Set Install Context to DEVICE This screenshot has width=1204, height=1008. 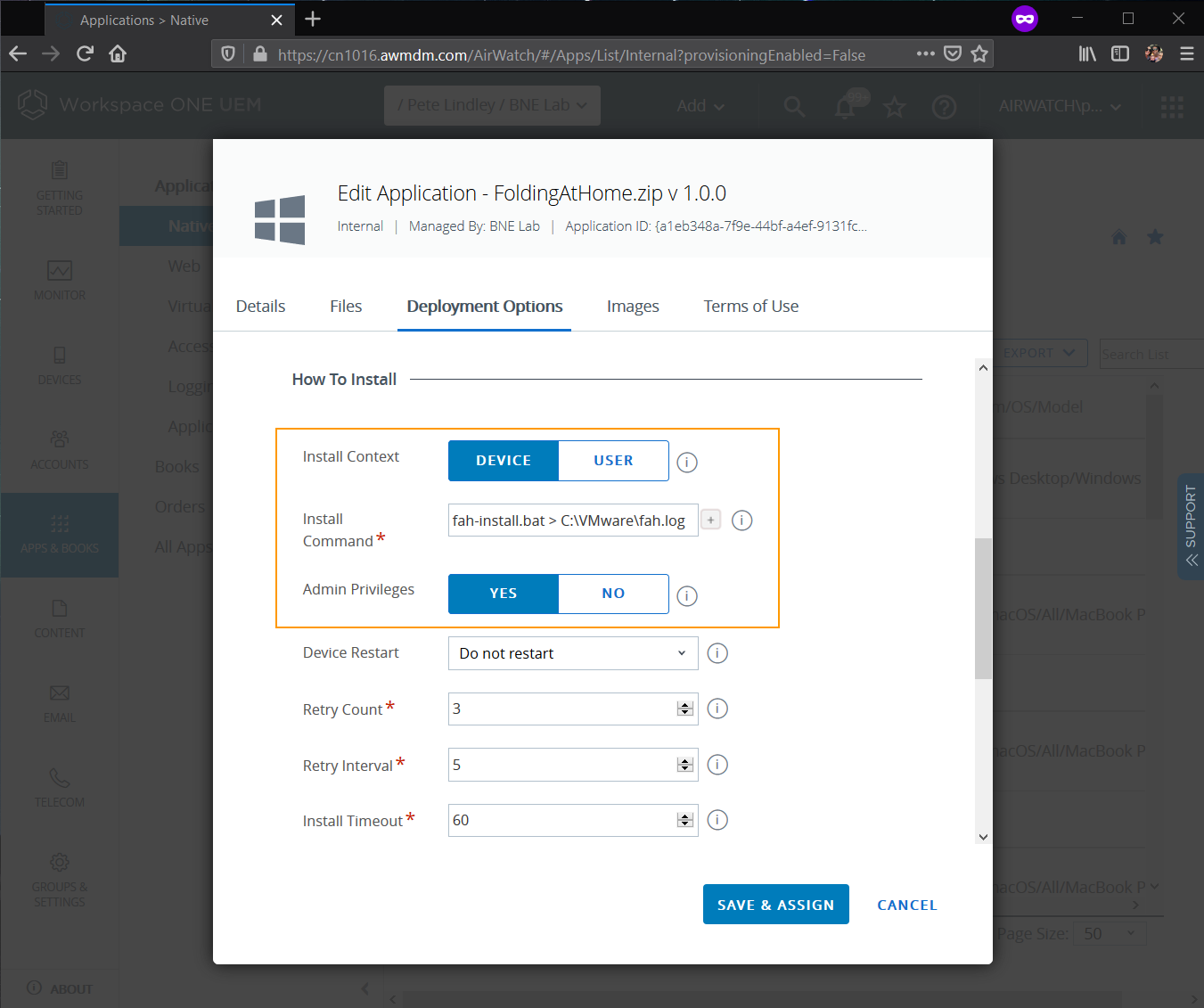(504, 461)
